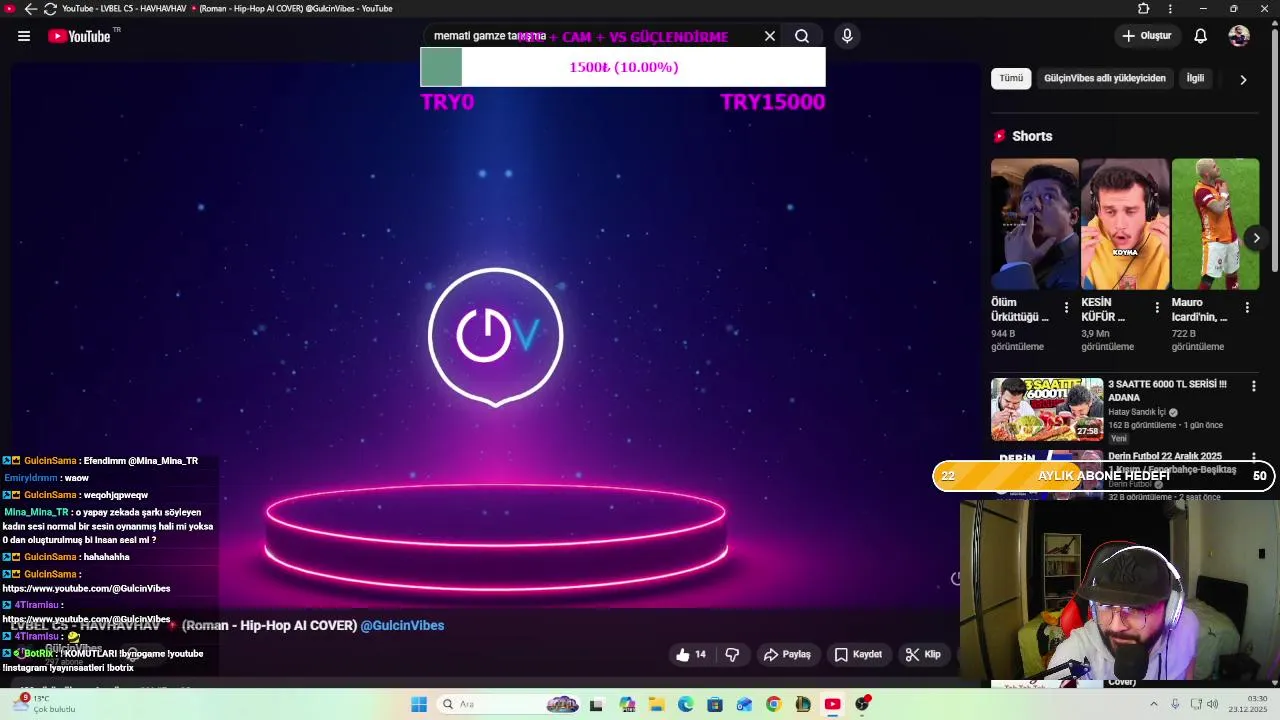The width and height of the screenshot is (1280, 720).
Task: Open options for 3 SAATTE 6000 TL video
Action: [x=1253, y=386]
